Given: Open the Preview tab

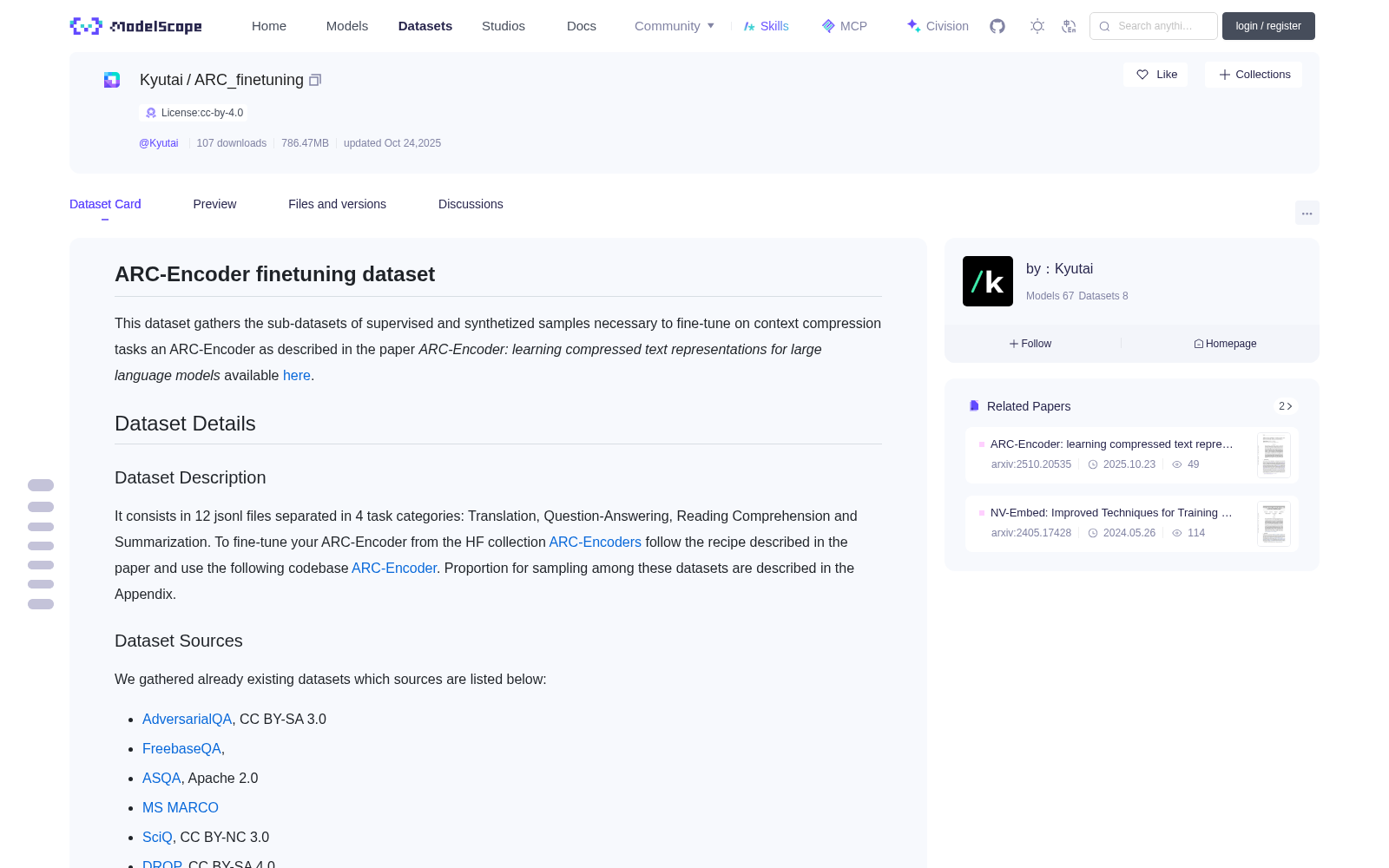Looking at the screenshot, I should coord(214,204).
